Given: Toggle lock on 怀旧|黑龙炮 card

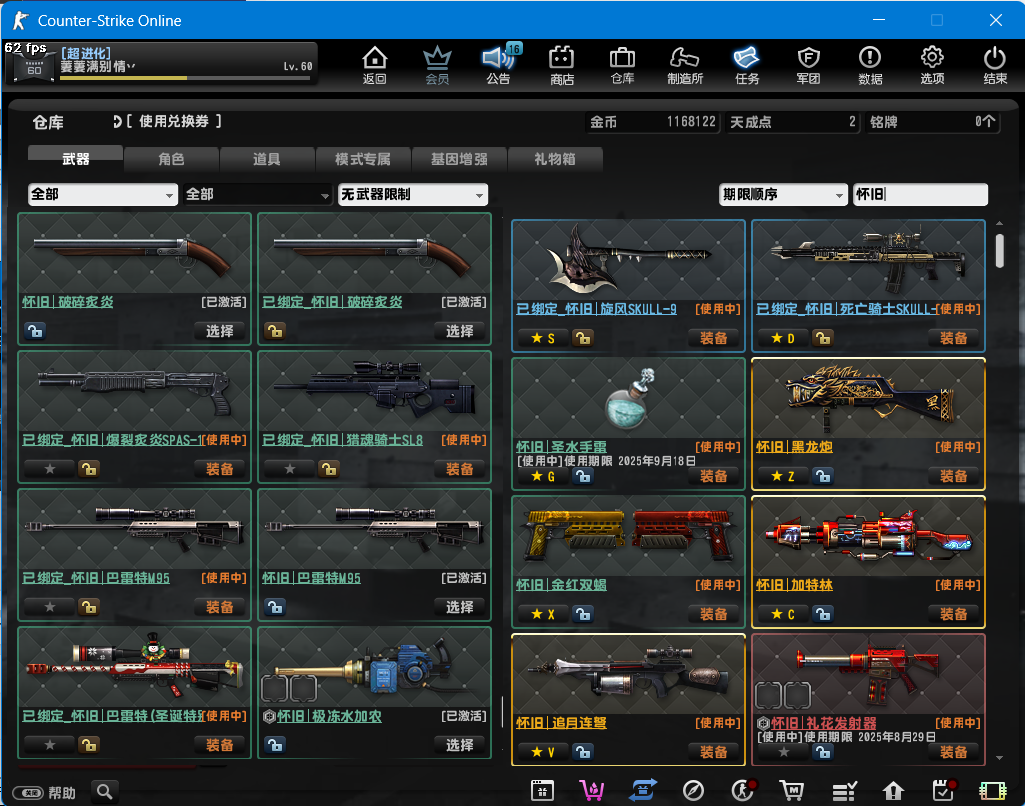Looking at the screenshot, I should click(x=823, y=476).
